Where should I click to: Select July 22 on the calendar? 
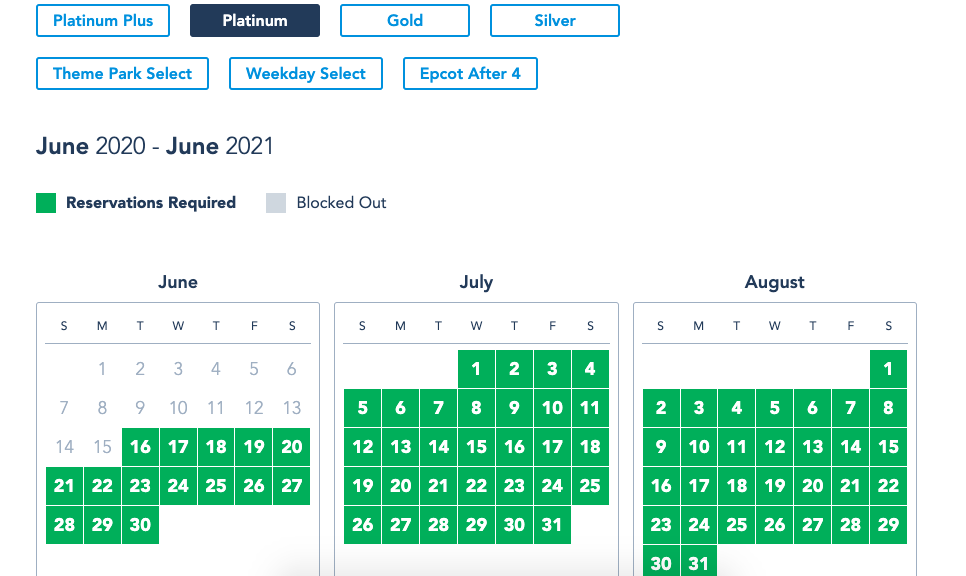tap(476, 485)
